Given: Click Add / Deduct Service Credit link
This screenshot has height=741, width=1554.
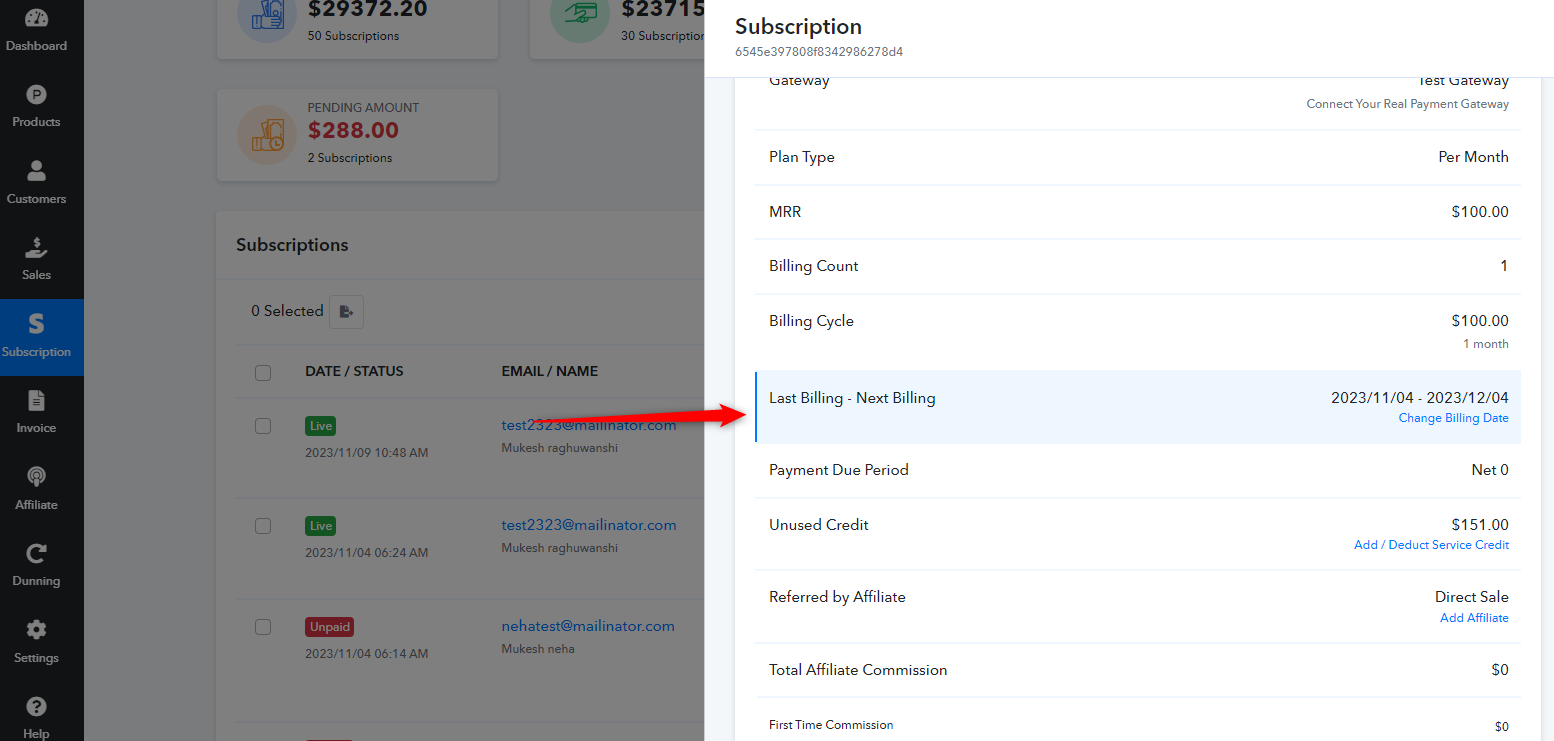Looking at the screenshot, I should (1431, 545).
